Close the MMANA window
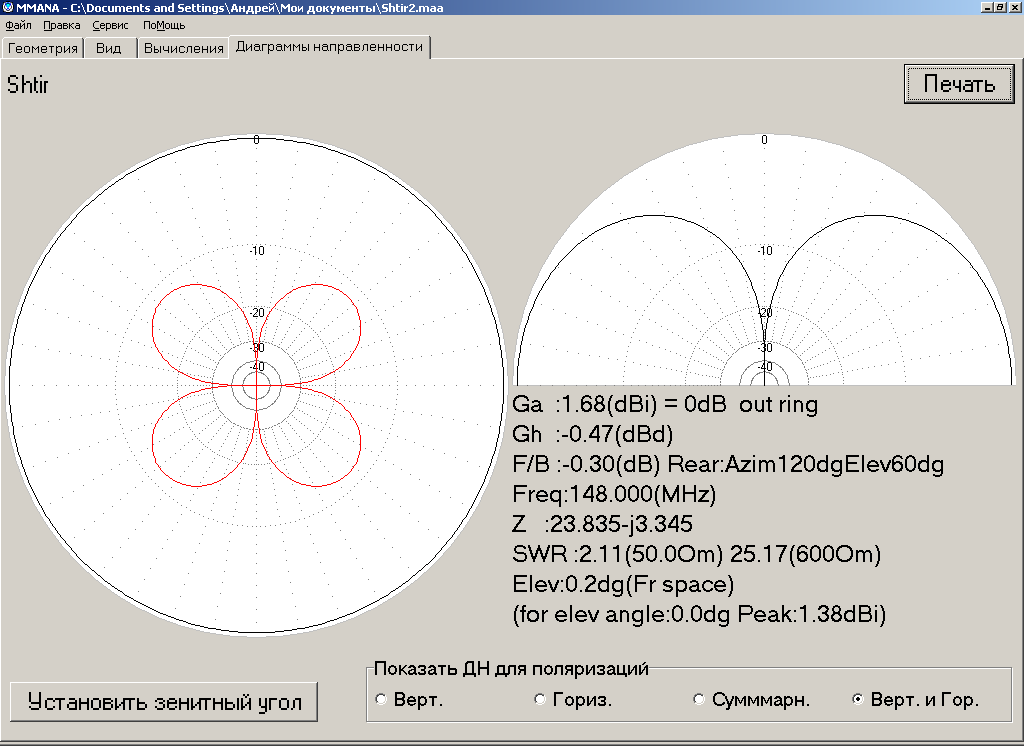Viewport: 1024px width, 746px height. [x=1014, y=7]
